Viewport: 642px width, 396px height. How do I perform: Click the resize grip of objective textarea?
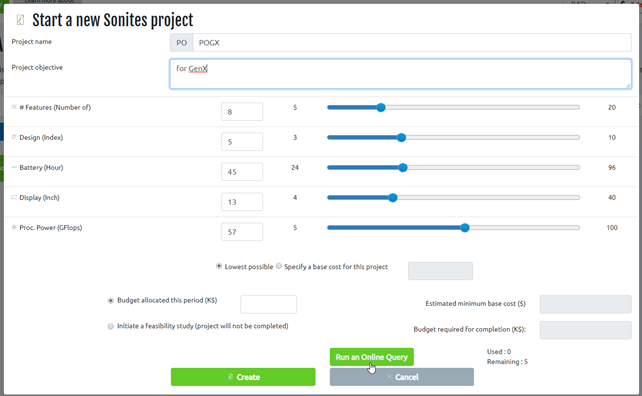point(628,86)
